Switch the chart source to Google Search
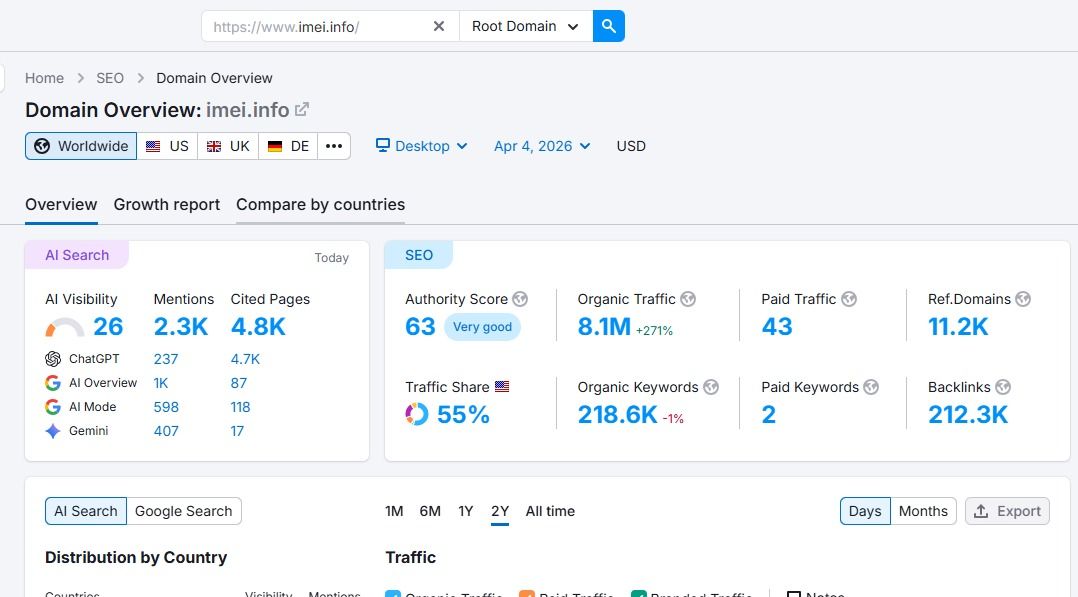Screen dimensions: 1078x597 pos(184,511)
